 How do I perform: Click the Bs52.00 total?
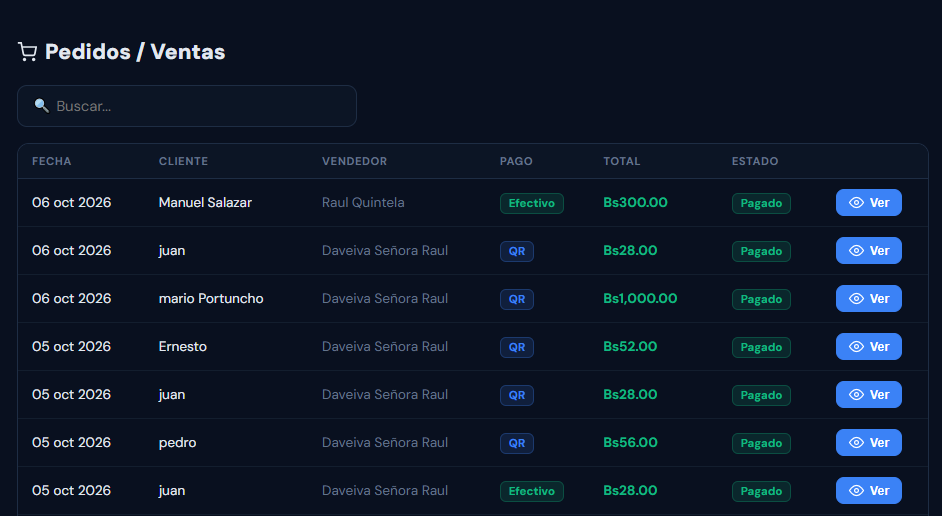tap(630, 347)
